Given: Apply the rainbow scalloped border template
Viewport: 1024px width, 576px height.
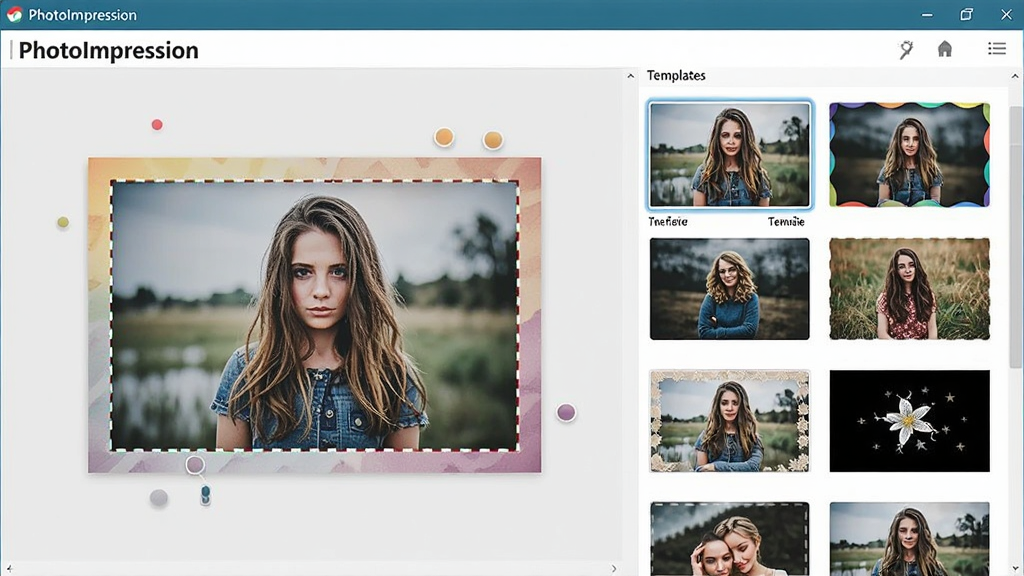Looking at the screenshot, I should click(x=909, y=155).
